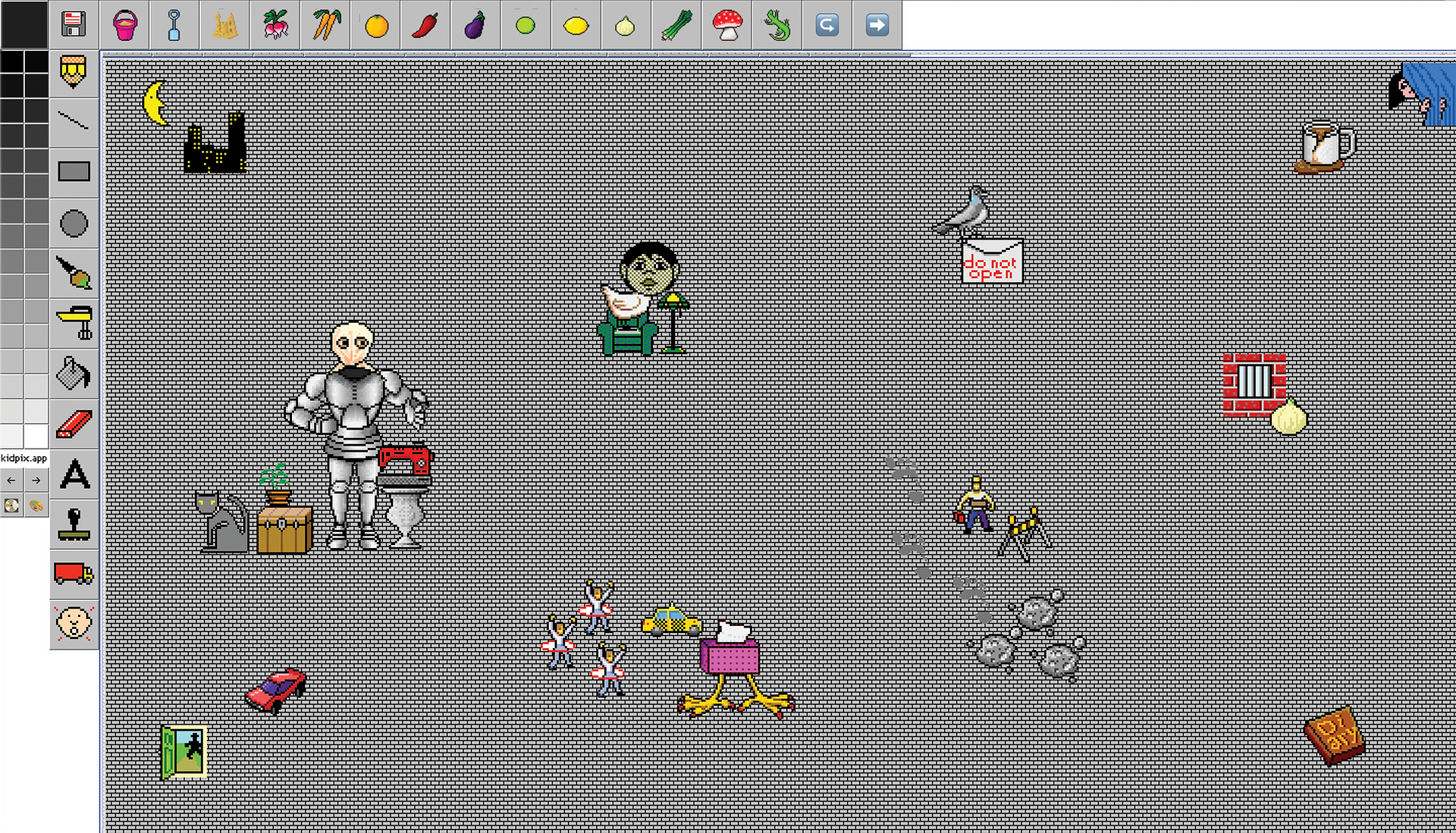The width and height of the screenshot is (1456, 833).
Task: Switch palette with right arrow
Action: [x=36, y=481]
